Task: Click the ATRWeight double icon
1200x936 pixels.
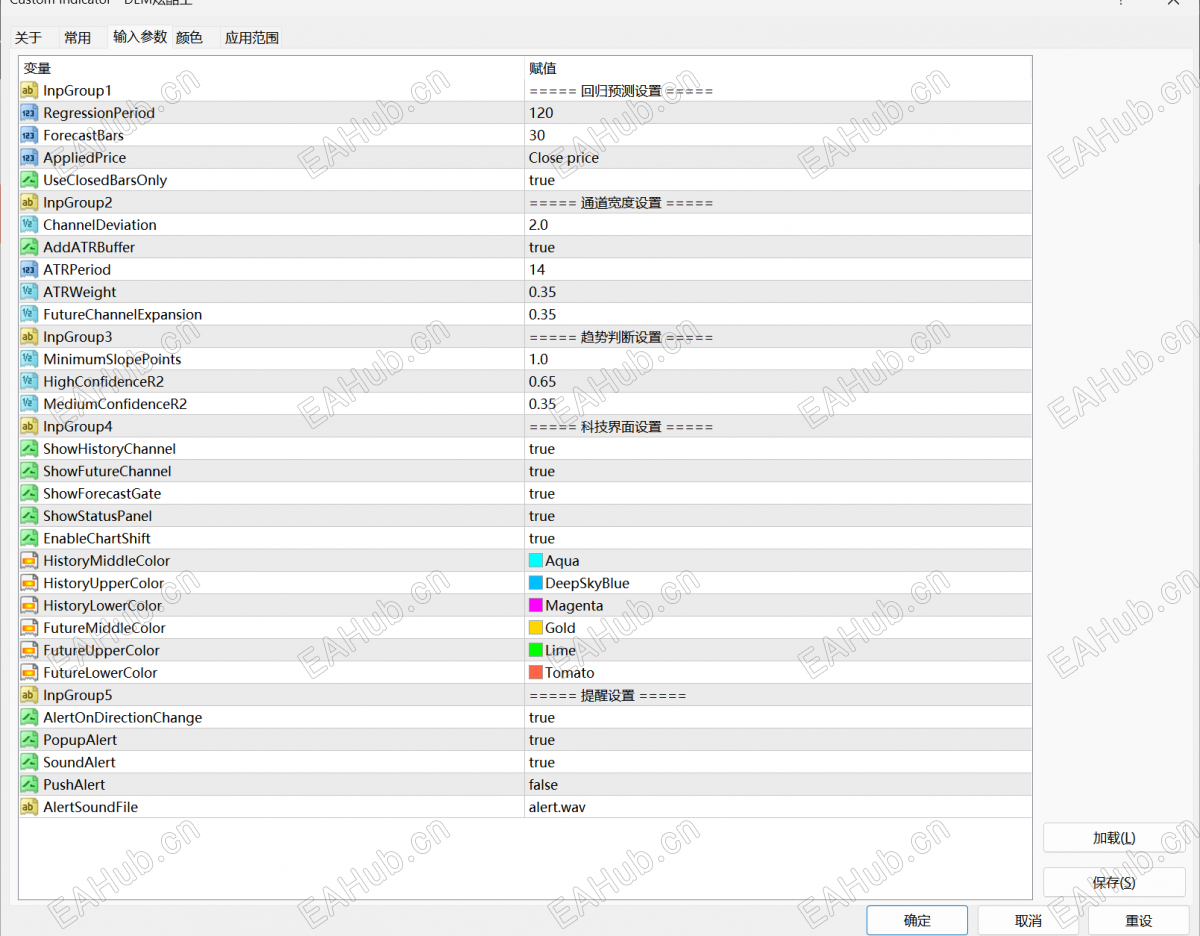Action: point(29,292)
